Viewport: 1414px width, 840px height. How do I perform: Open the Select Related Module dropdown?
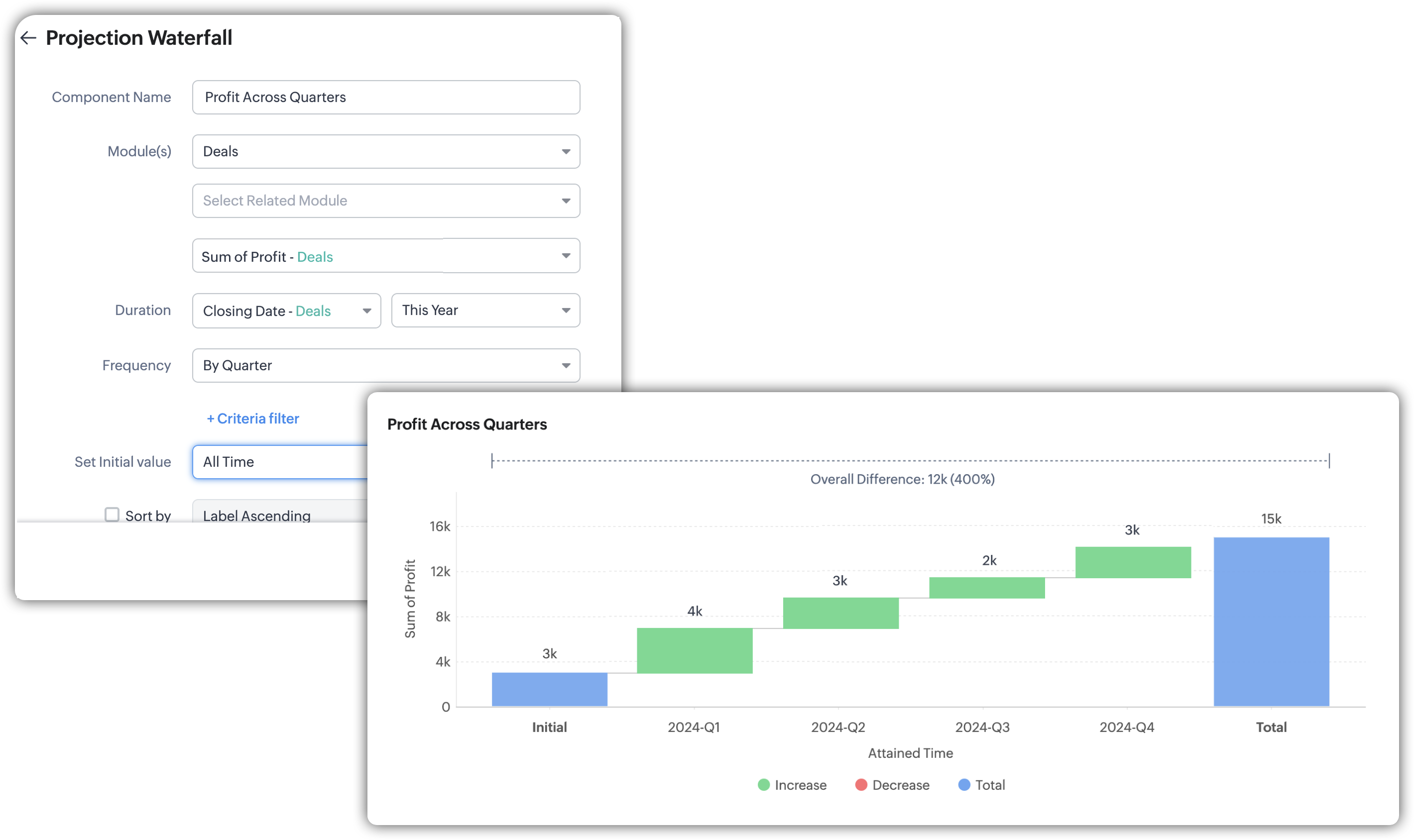coord(386,201)
